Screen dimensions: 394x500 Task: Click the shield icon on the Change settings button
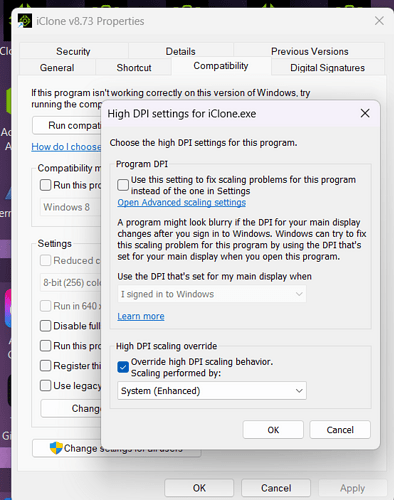pyautogui.click(x=56, y=448)
